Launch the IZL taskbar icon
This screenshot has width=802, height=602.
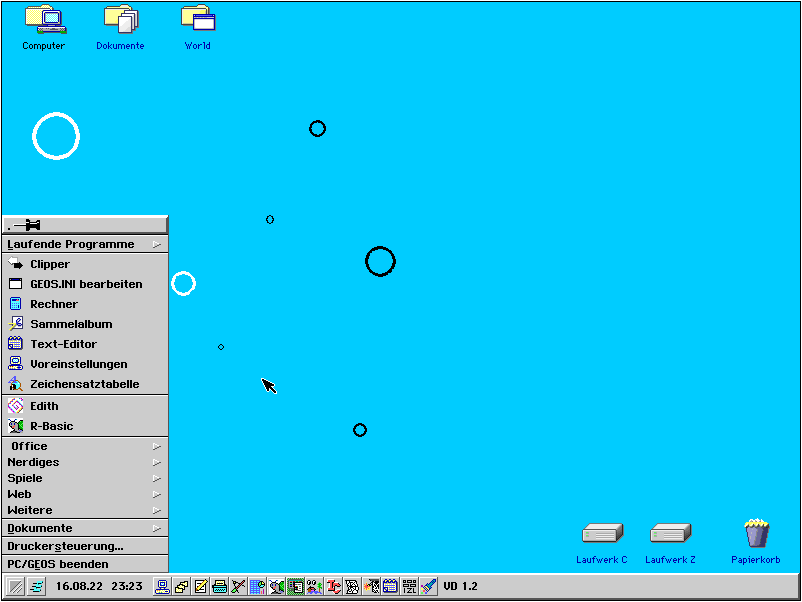click(409, 586)
